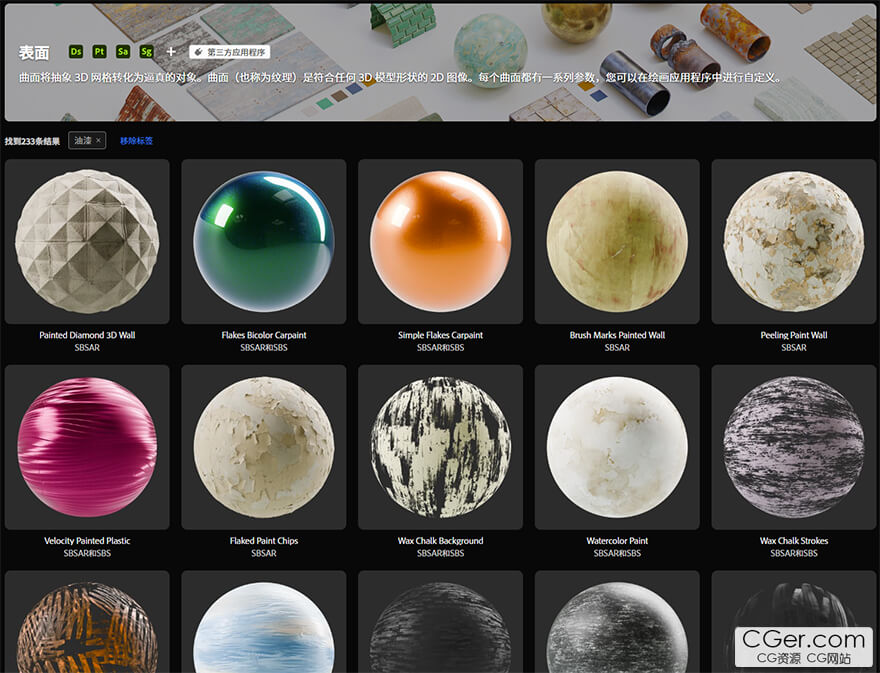
Task: Click the "Flaked Paint Chips" title
Action: 264,541
